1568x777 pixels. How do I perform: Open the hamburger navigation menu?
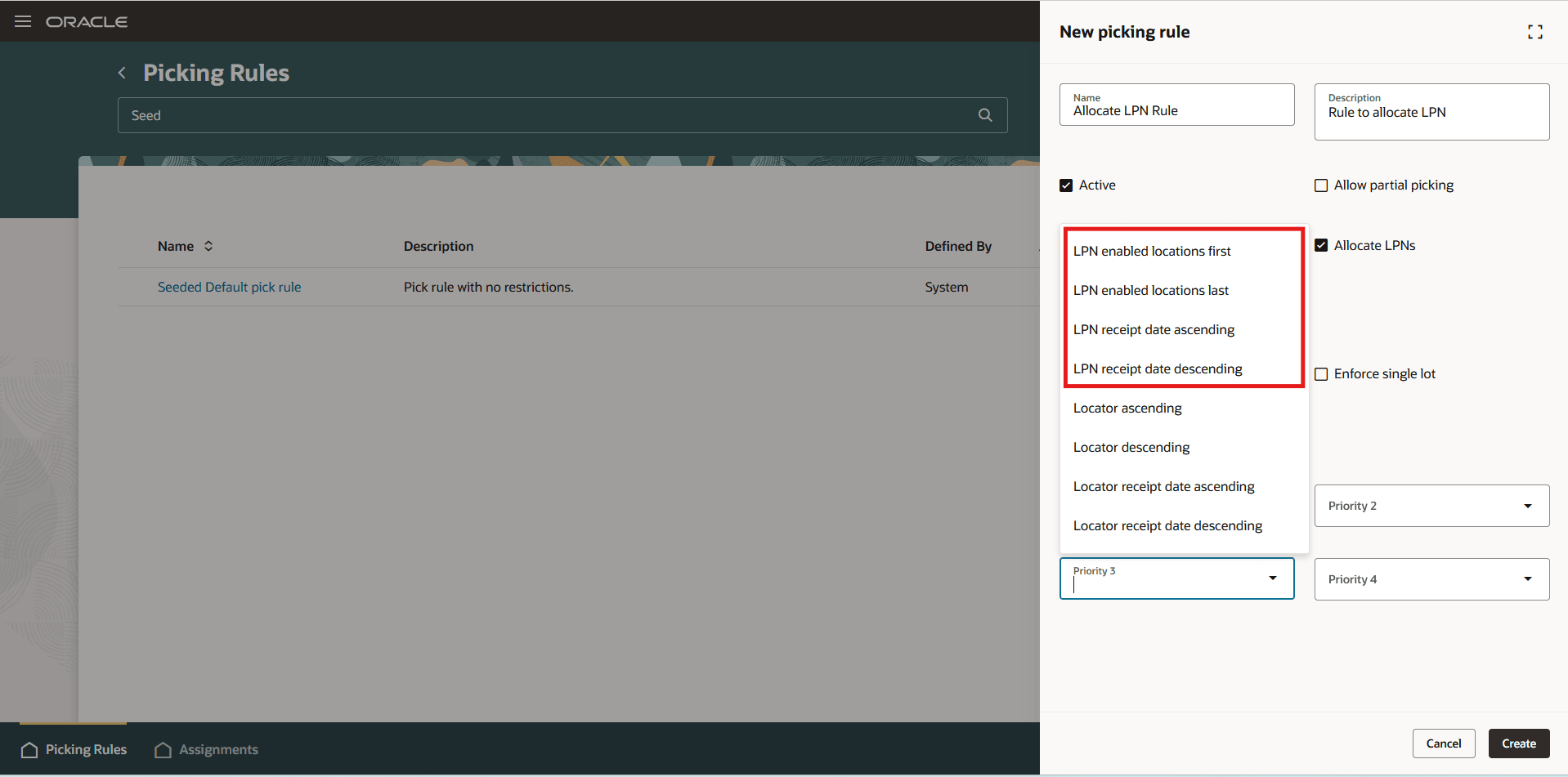[23, 21]
